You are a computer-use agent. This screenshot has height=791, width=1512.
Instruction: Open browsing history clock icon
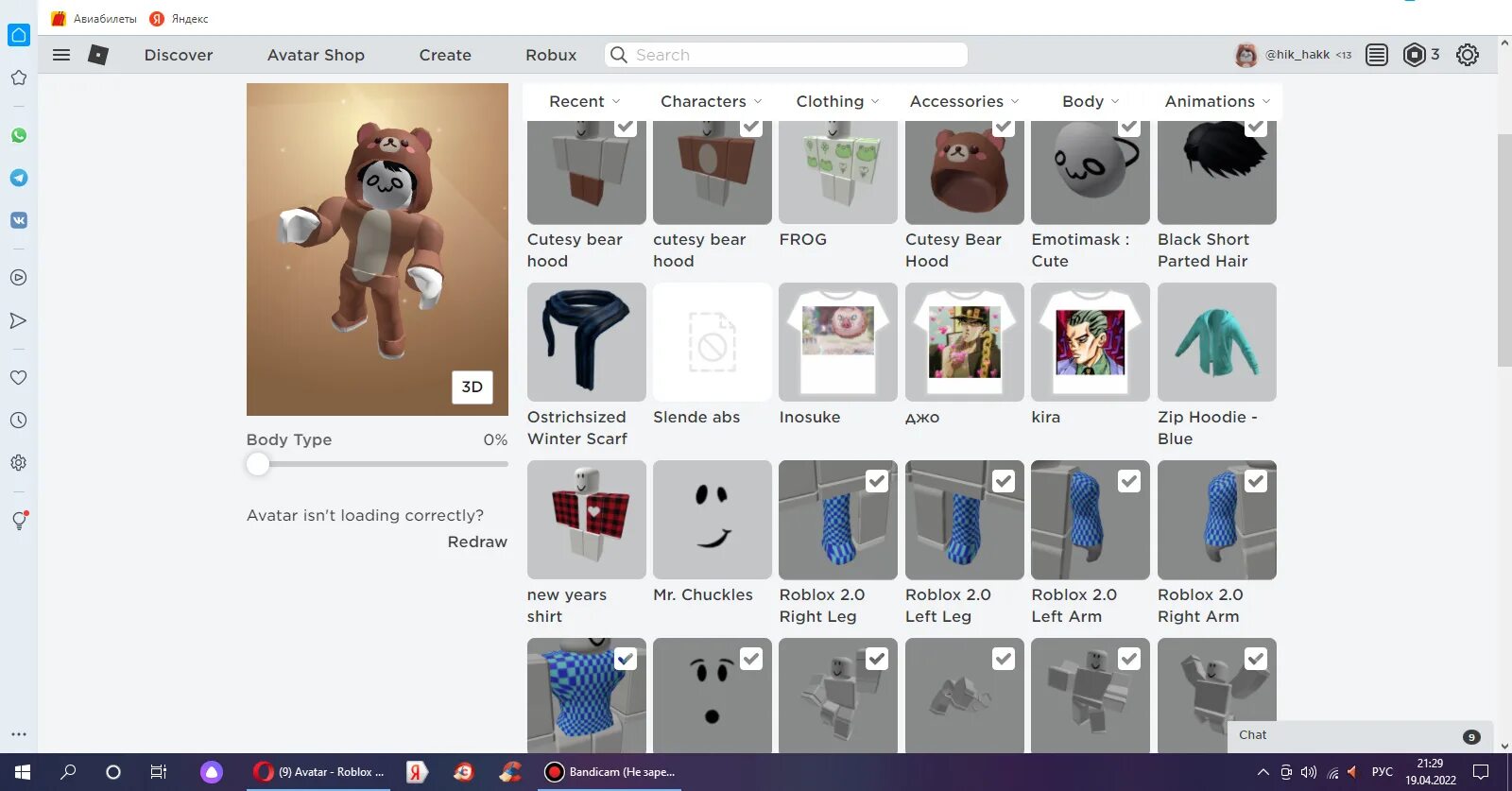point(18,421)
